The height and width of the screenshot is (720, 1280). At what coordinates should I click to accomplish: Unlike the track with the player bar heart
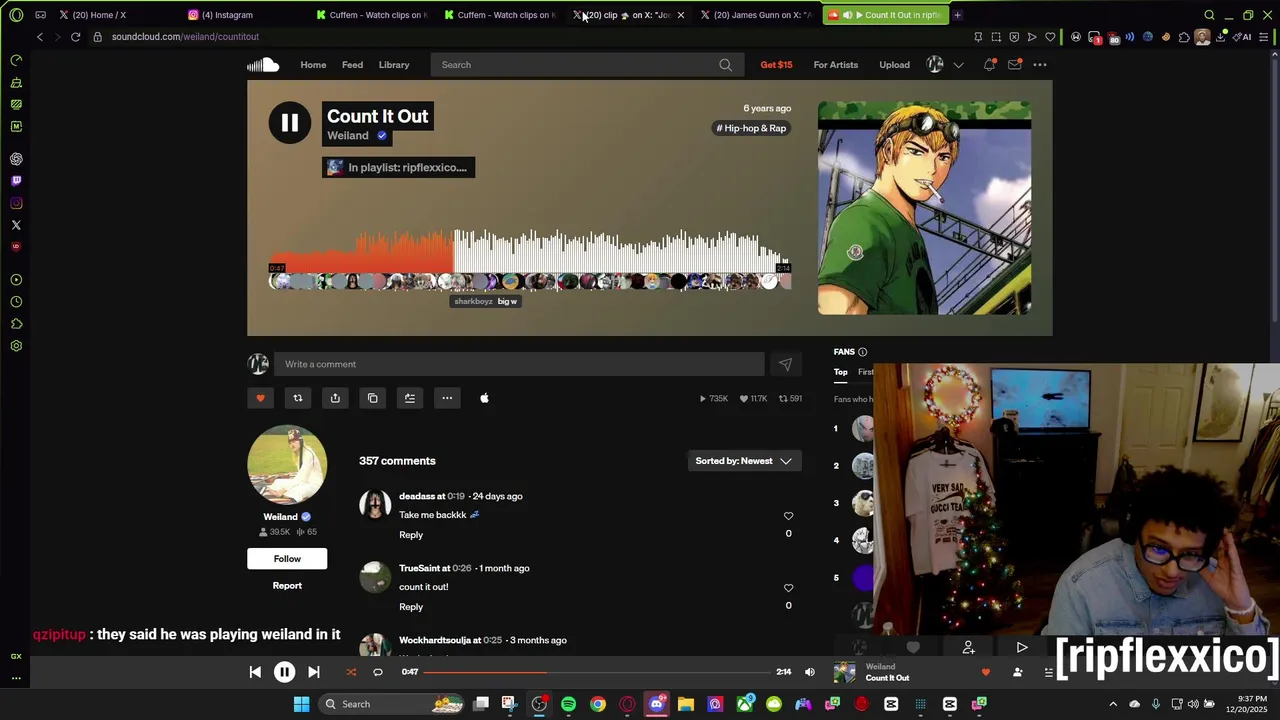[x=986, y=672]
